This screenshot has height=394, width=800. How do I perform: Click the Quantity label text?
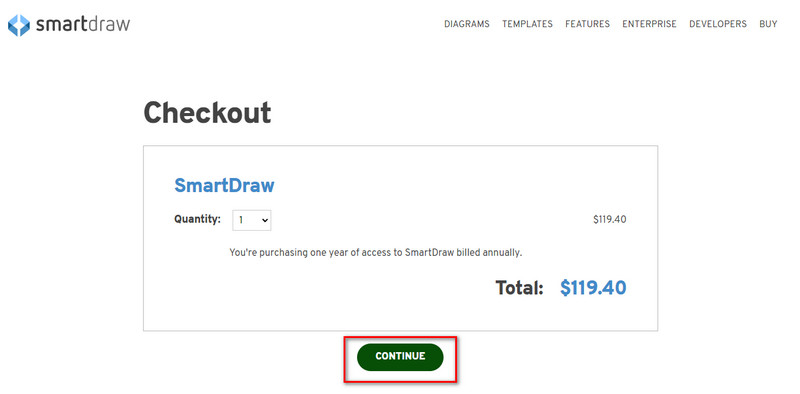(197, 219)
